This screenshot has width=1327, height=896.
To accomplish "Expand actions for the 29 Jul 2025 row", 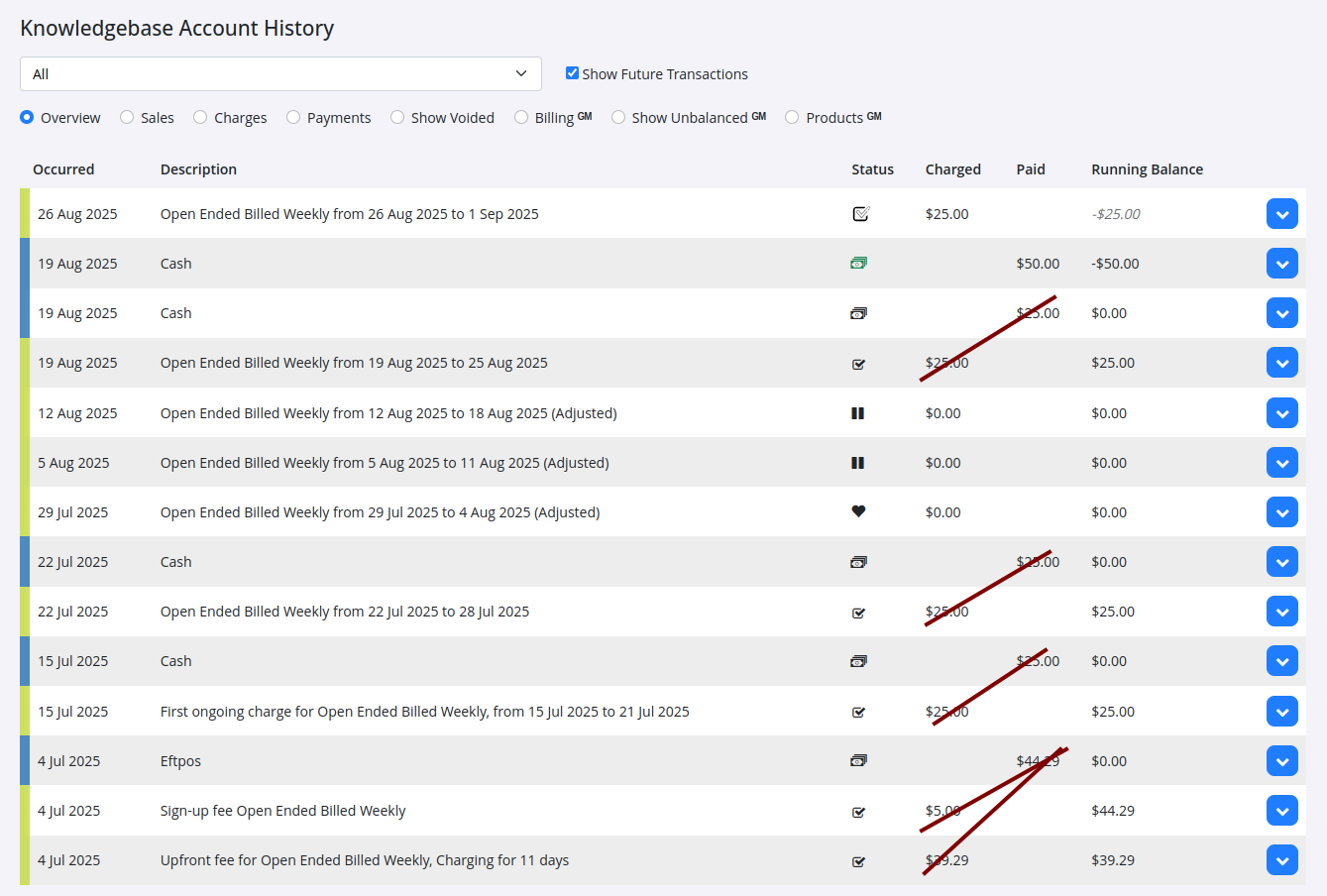I will [1282, 512].
